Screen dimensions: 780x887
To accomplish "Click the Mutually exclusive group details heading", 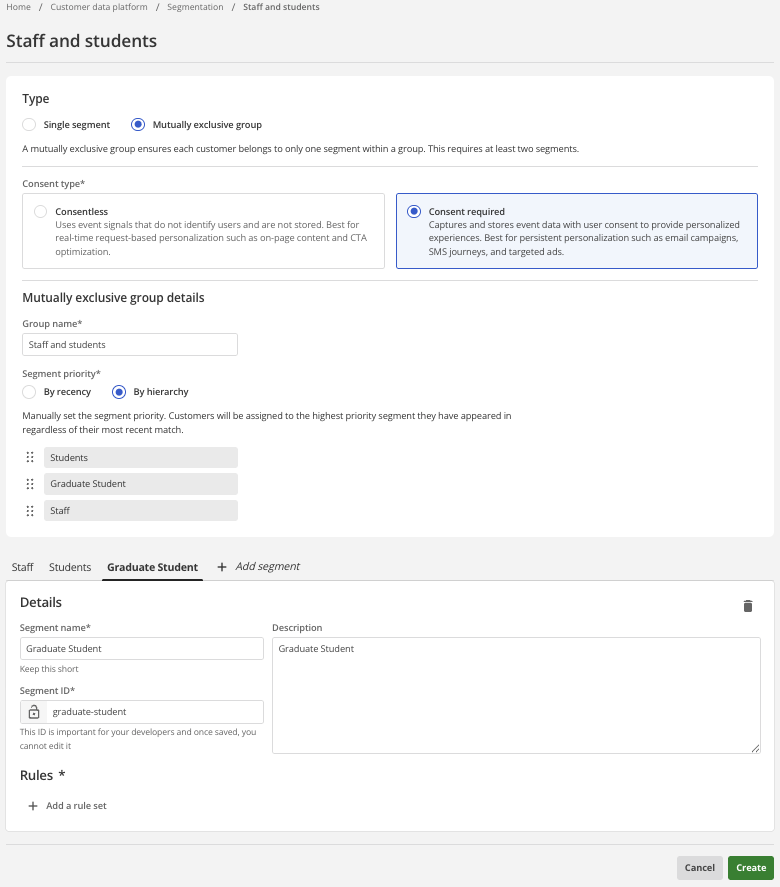I will (113, 298).
